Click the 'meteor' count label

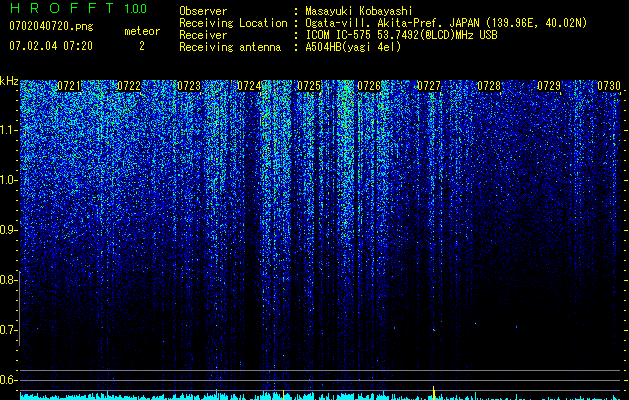[x=142, y=31]
